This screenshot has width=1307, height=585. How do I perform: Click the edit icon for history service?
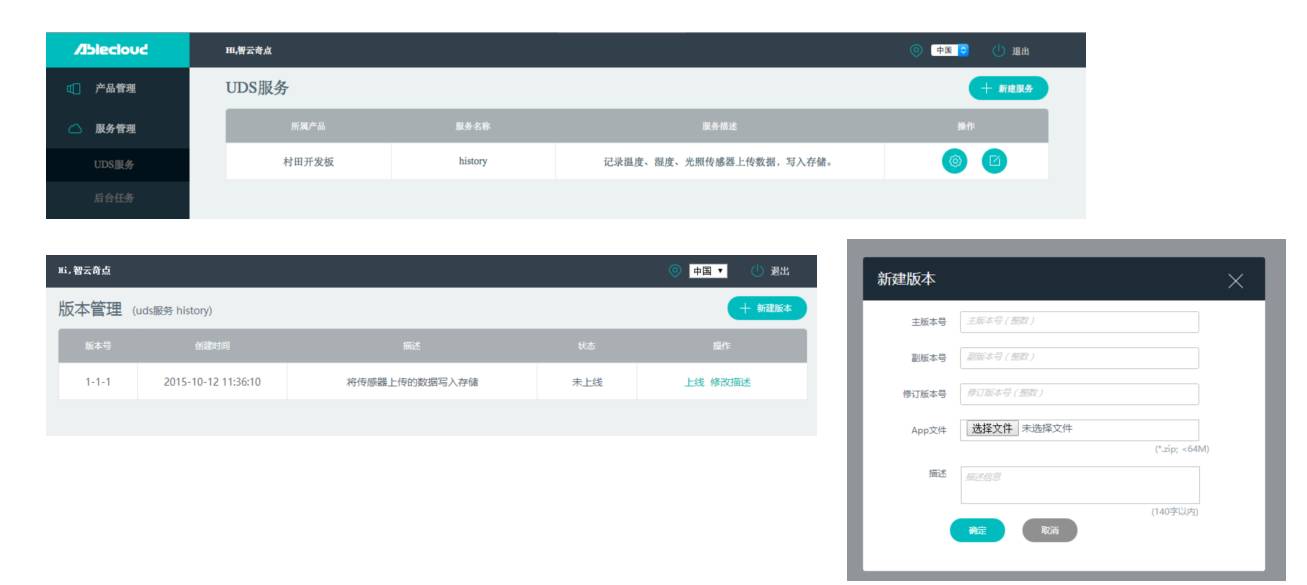click(x=994, y=160)
